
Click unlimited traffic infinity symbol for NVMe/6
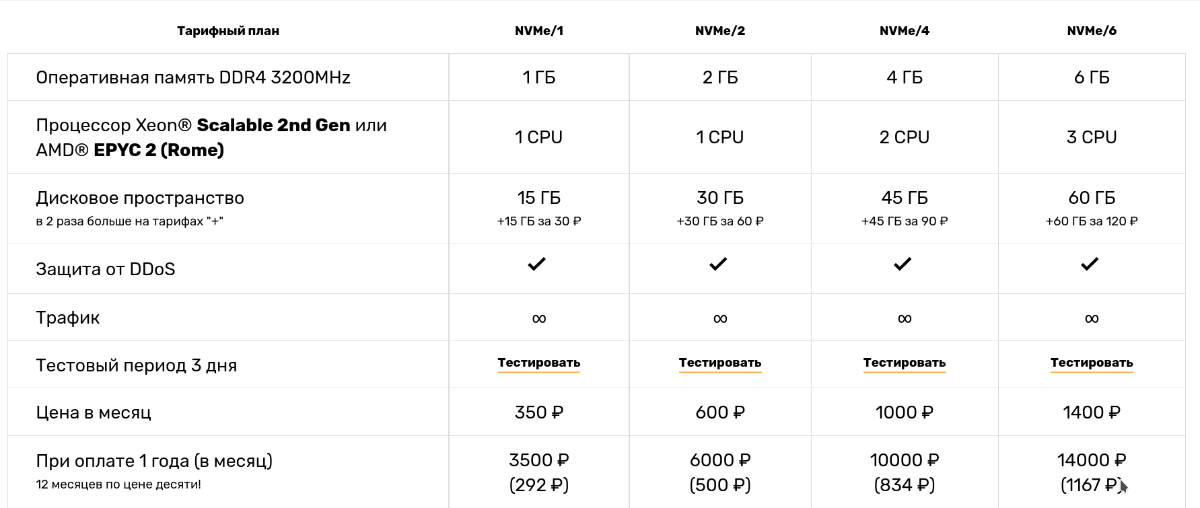[1091, 319]
